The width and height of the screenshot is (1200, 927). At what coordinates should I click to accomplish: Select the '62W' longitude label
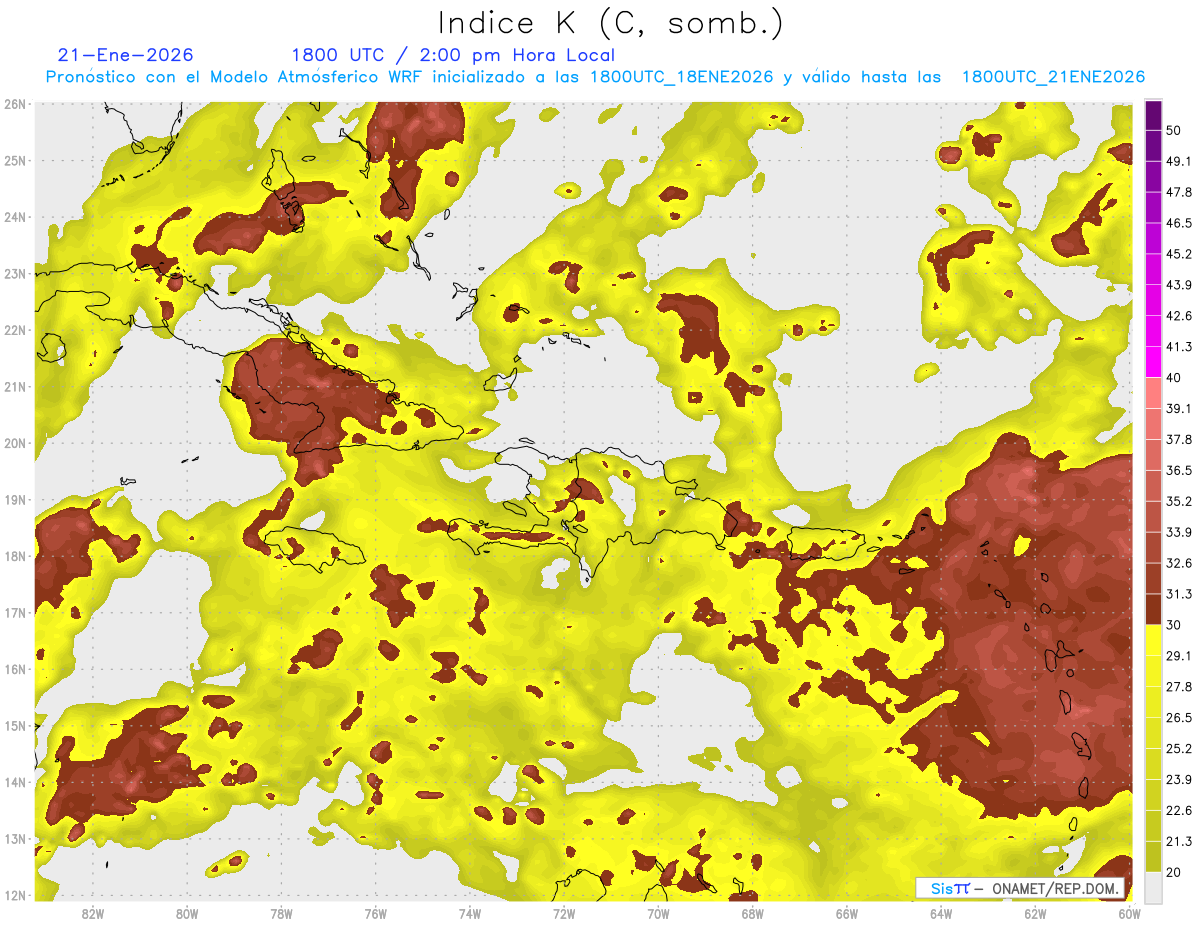tap(1036, 913)
